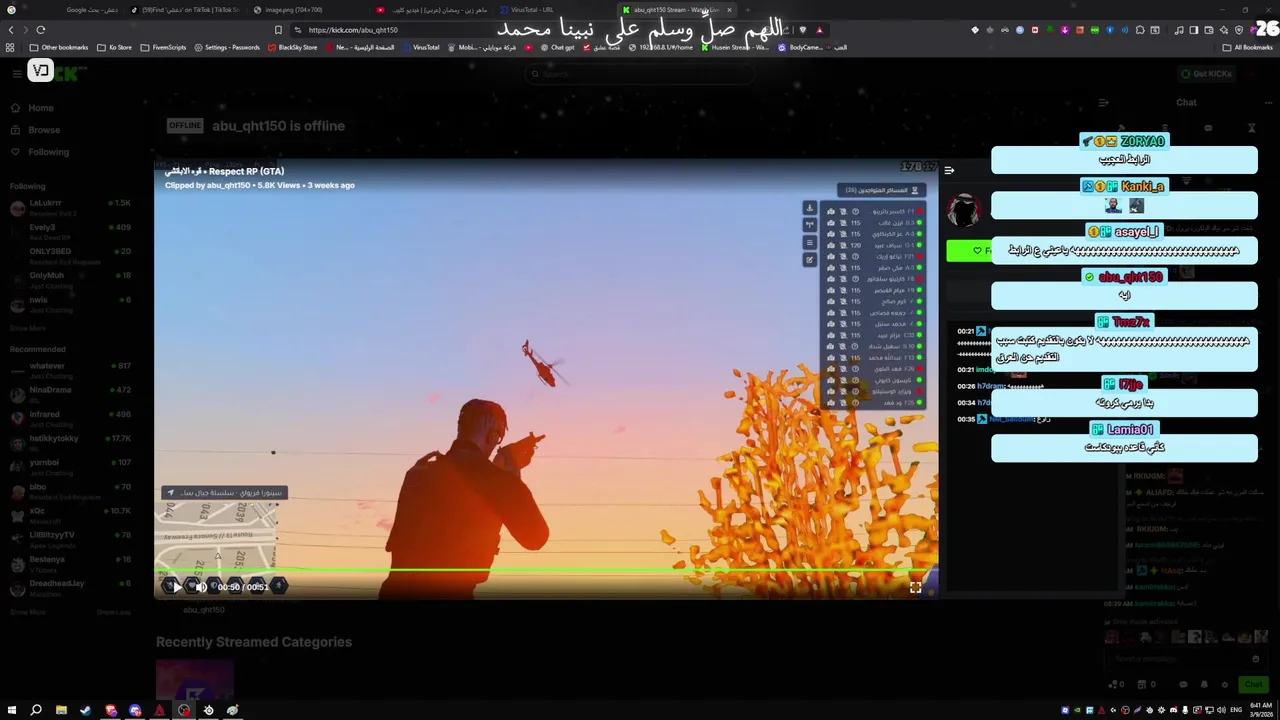
Task: Open the All Bookmarks folder
Action: coord(1248,47)
